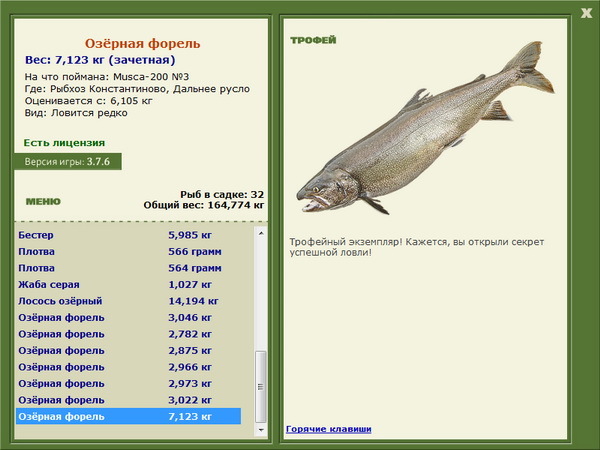
Task: Click the Трофейный экземпляр description text
Action: 416,247
